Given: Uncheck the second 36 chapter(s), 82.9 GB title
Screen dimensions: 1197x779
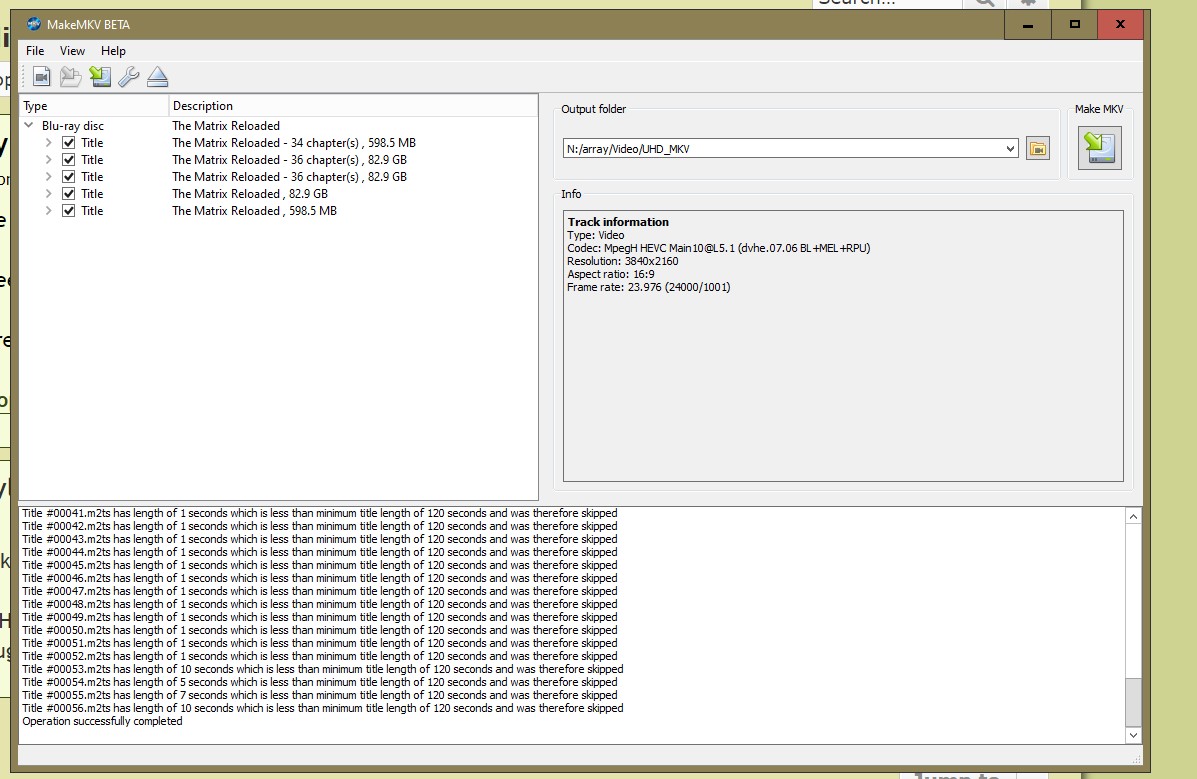Looking at the screenshot, I should (69, 176).
